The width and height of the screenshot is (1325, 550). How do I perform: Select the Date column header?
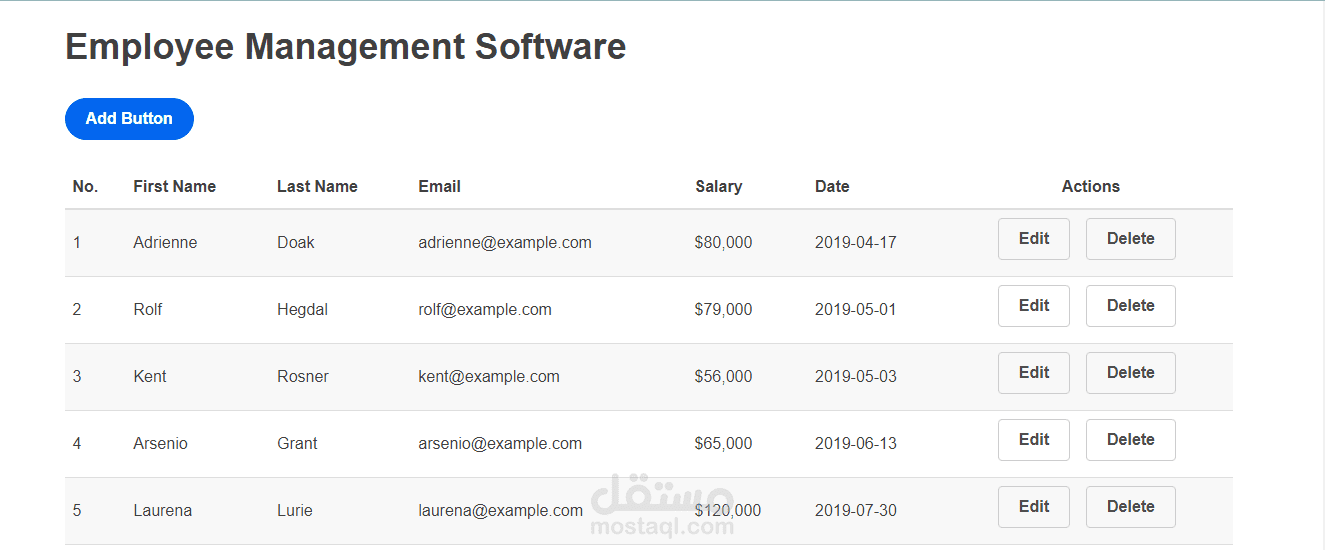pyautogui.click(x=832, y=186)
